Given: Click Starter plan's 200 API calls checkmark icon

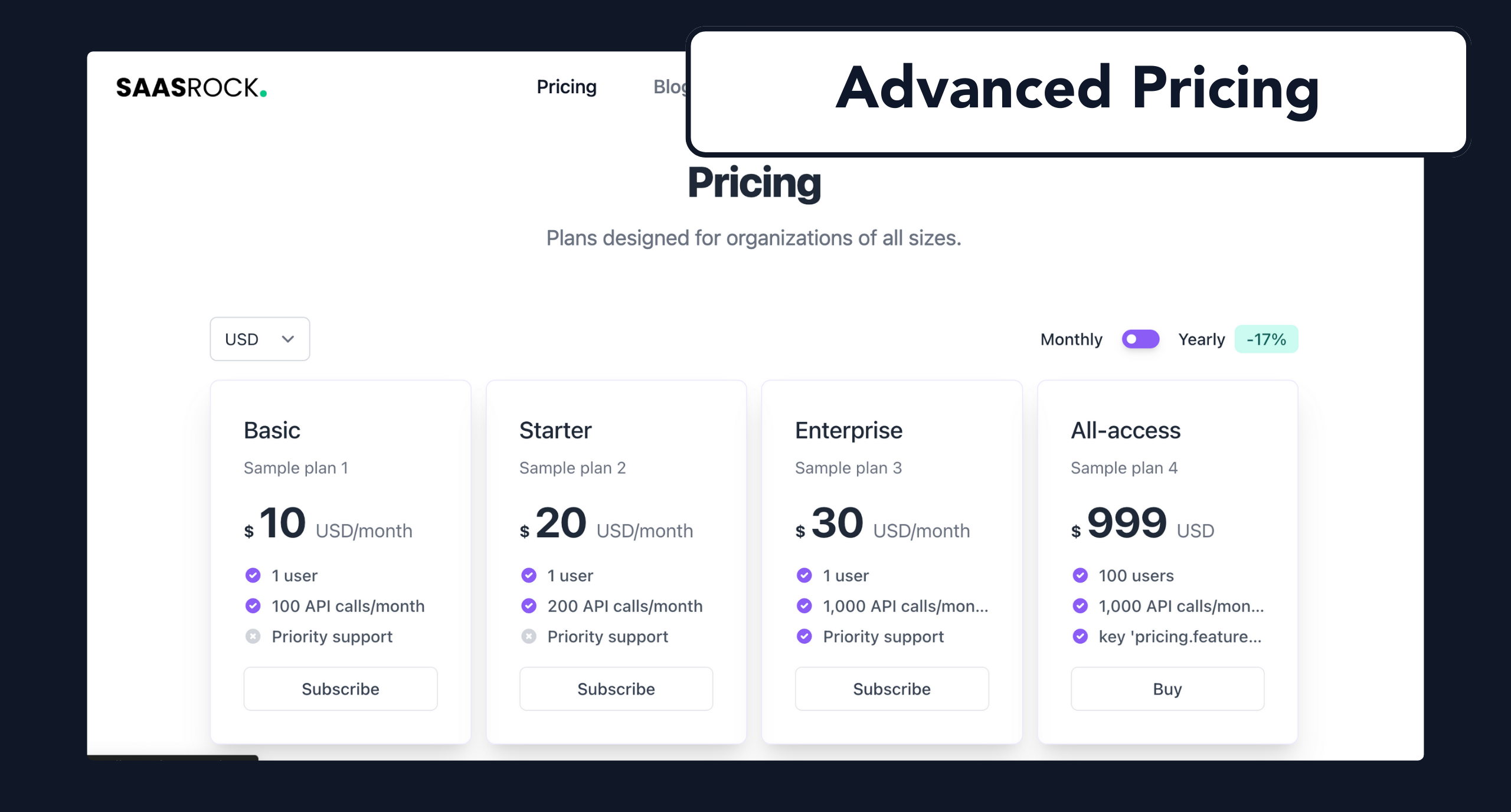Looking at the screenshot, I should 529,606.
